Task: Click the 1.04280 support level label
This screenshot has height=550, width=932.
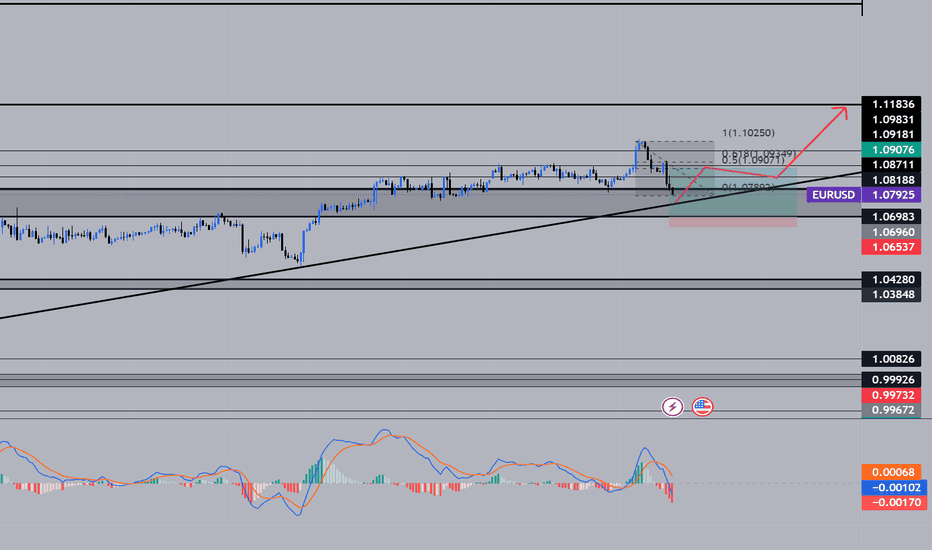Action: (x=891, y=279)
